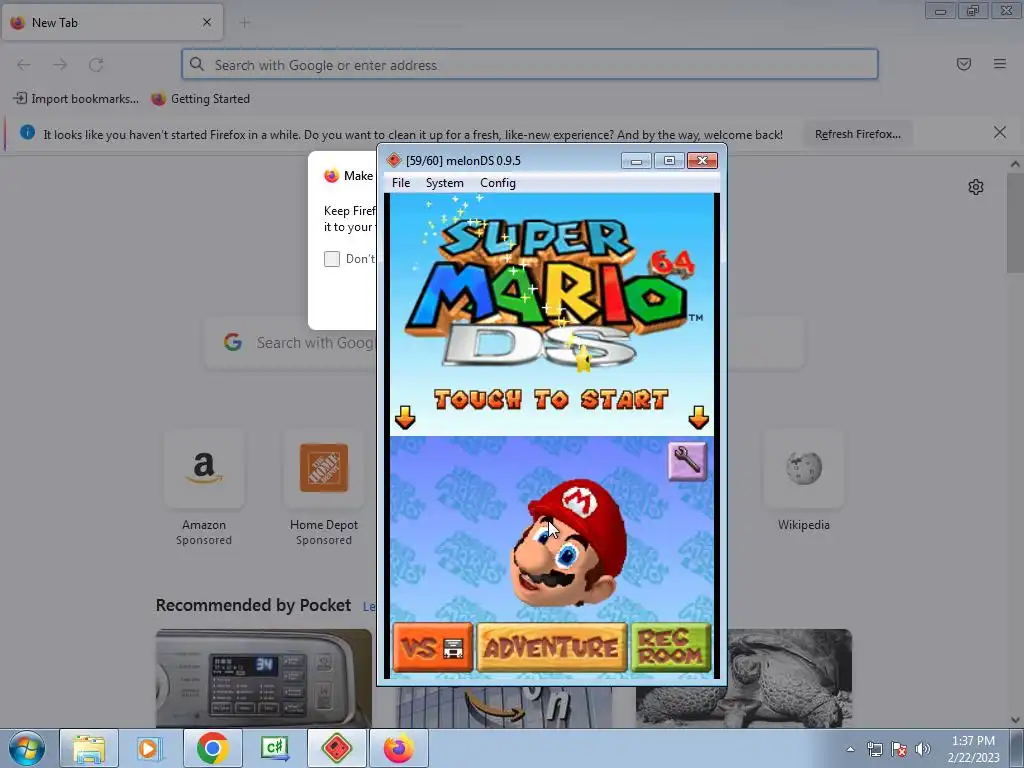
Task: Click the Recommended by Pocket heading
Action: point(253,605)
